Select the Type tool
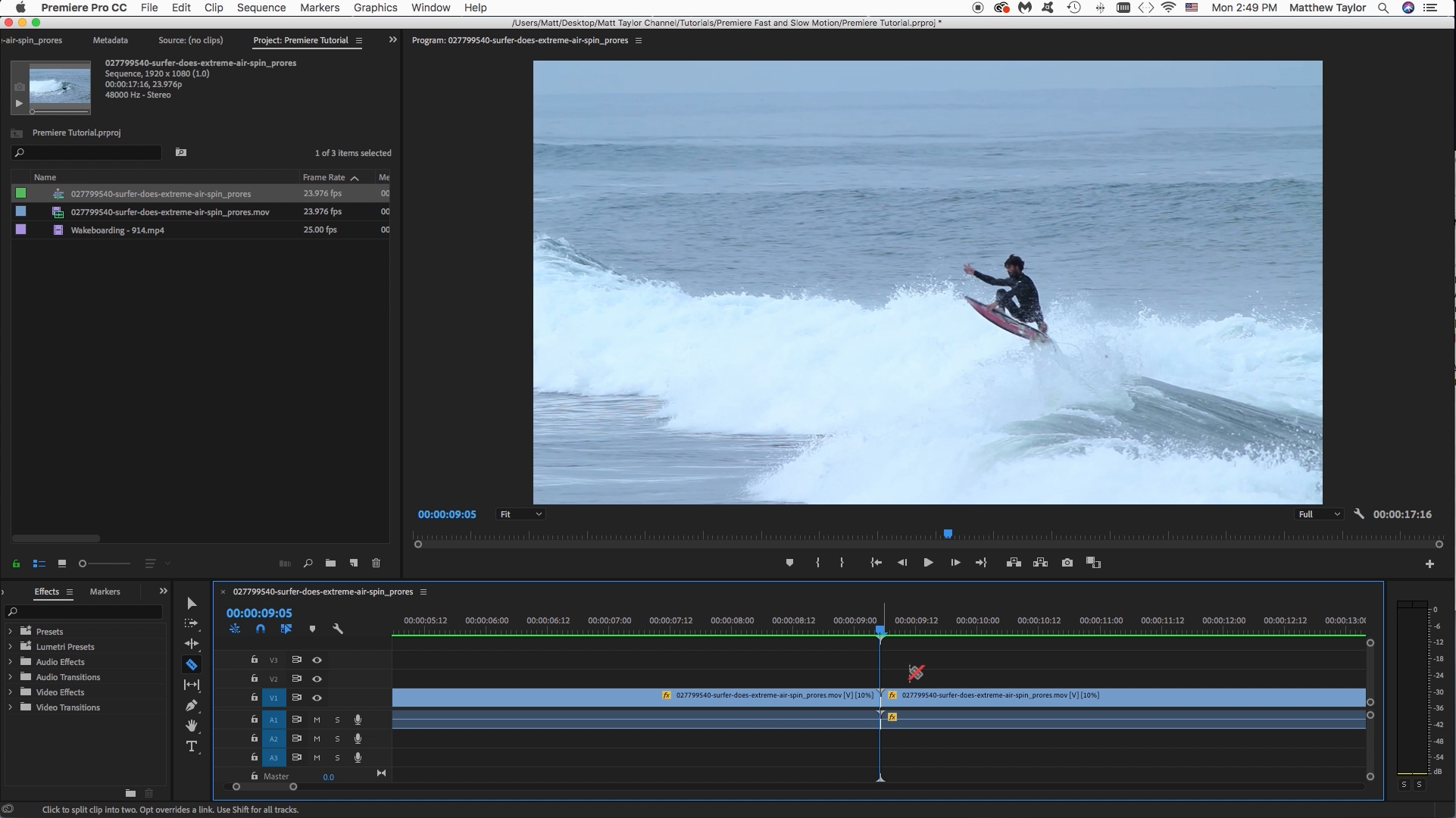The height and width of the screenshot is (818, 1456). click(x=192, y=747)
